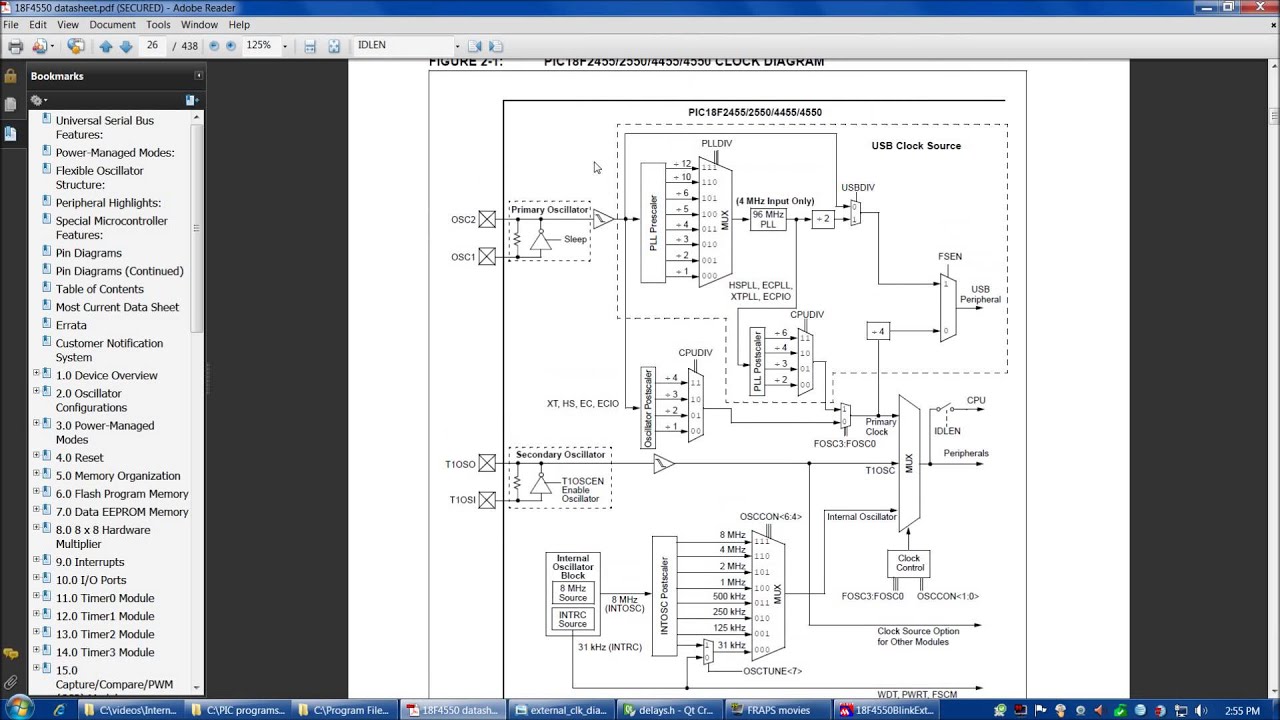Viewport: 1280px width, 720px height.
Task: Click the IDLEN find text field
Action: click(x=403, y=46)
